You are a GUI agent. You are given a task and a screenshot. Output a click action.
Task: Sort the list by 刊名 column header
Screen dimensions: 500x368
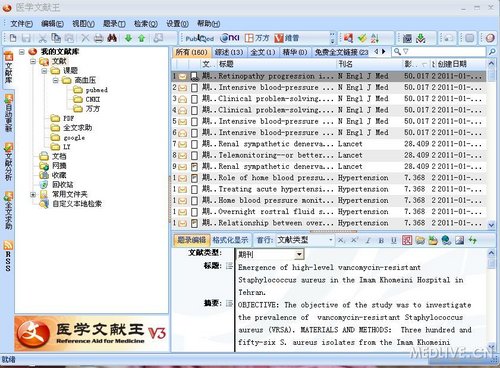(369, 64)
